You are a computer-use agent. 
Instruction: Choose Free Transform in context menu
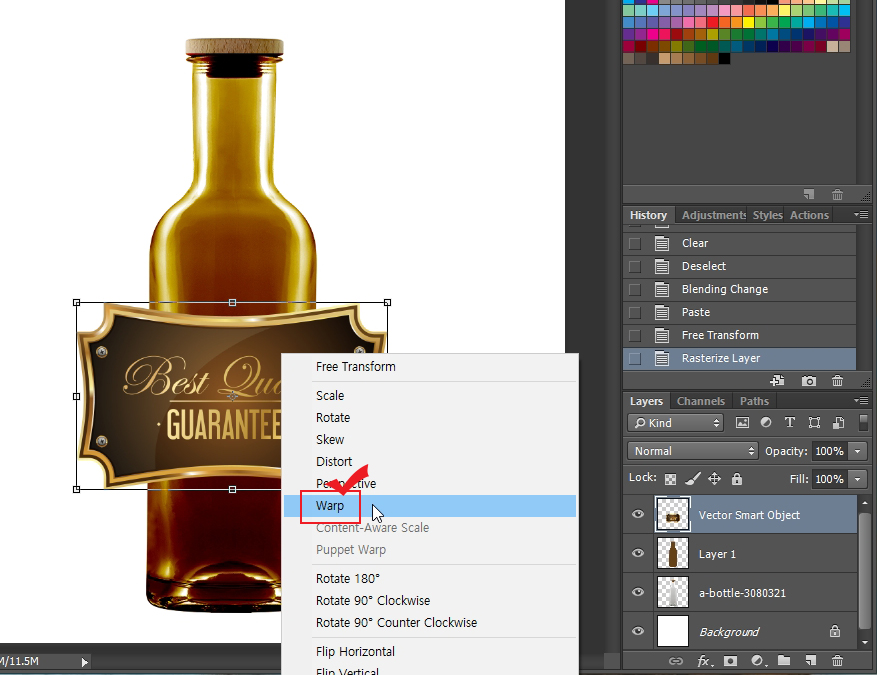coord(430,367)
